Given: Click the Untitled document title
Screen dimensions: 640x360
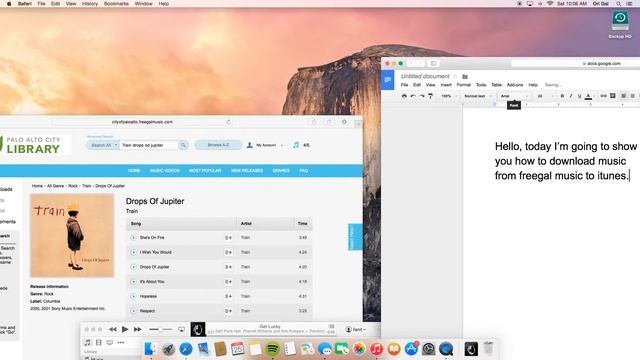Looking at the screenshot, I should pos(425,76).
